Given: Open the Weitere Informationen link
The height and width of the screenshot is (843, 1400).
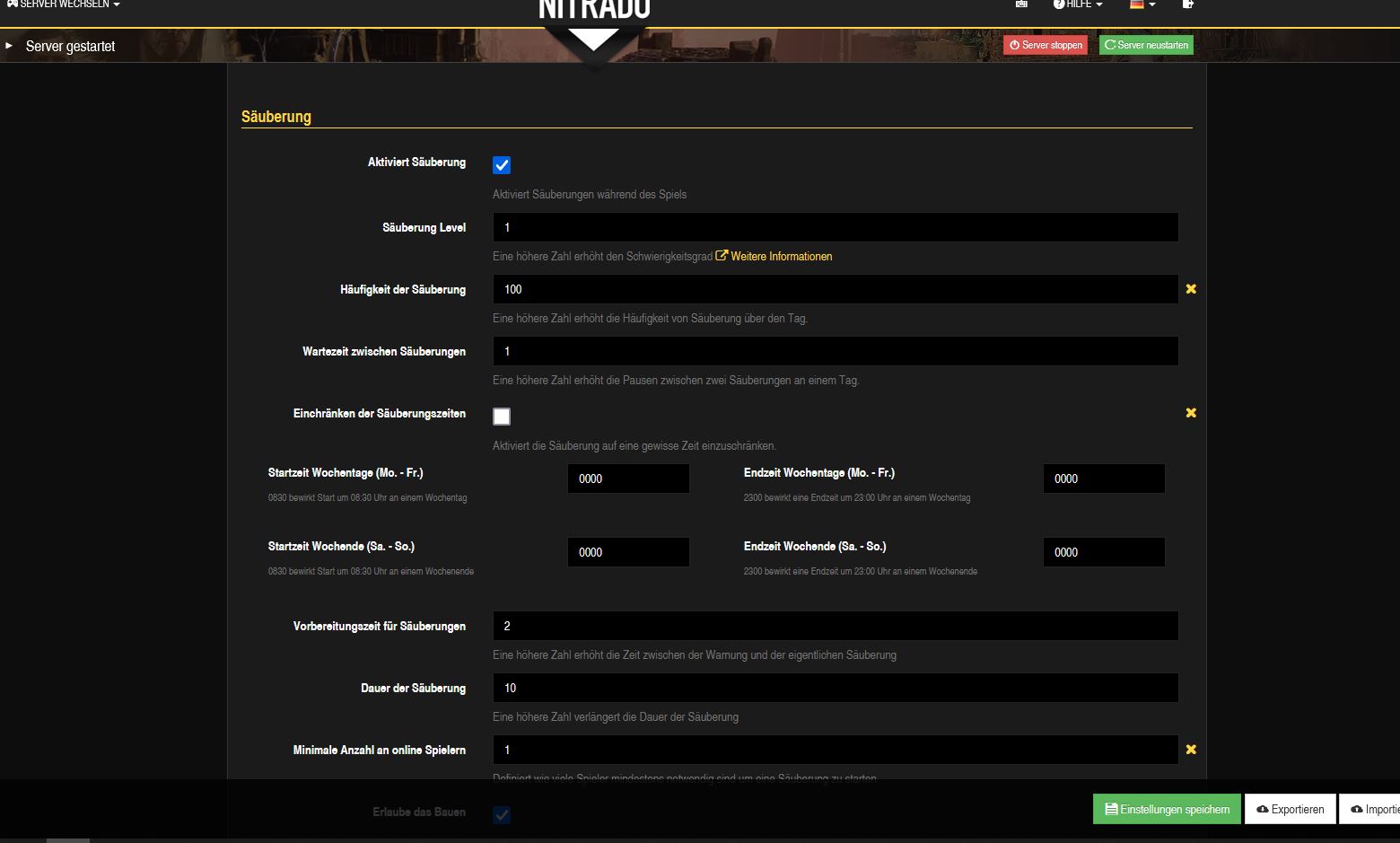Looking at the screenshot, I should [x=780, y=257].
